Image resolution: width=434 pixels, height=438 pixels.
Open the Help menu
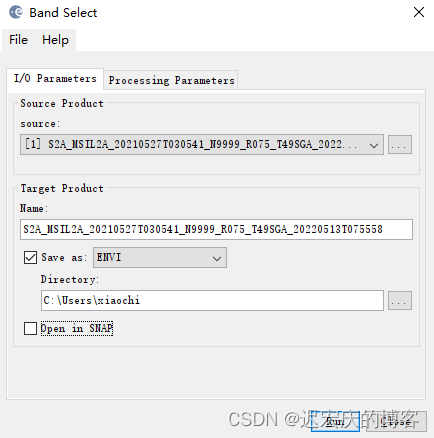pos(55,40)
